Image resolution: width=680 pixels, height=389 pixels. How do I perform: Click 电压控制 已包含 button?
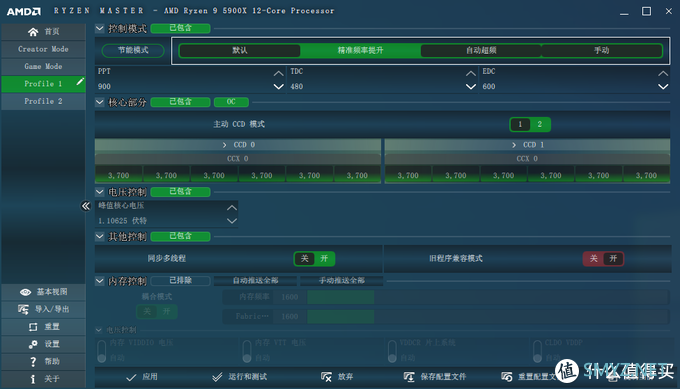tap(180, 191)
